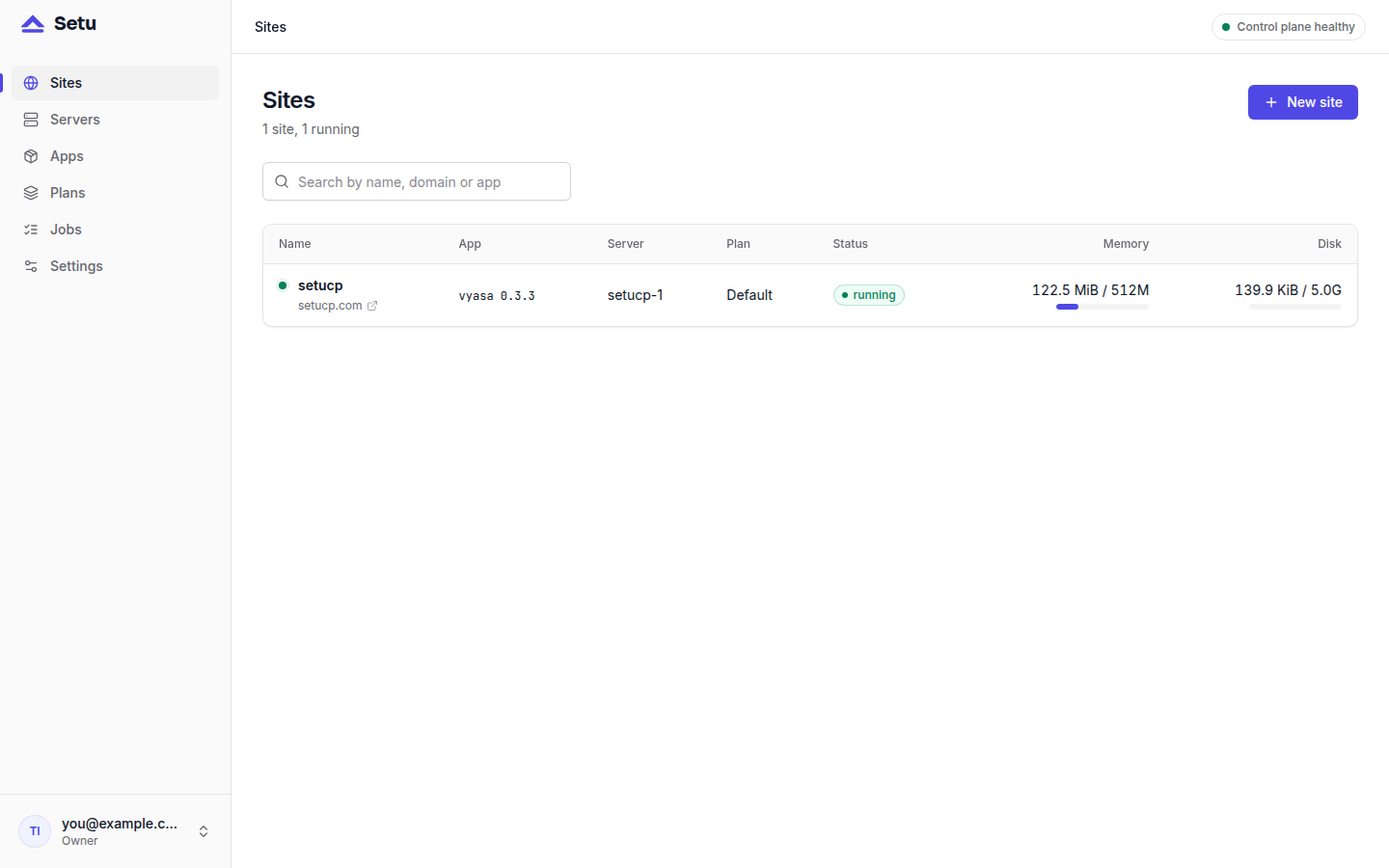This screenshot has height=868, width=1389.
Task: Click the setucp disk usage bar
Action: pos(1295,307)
